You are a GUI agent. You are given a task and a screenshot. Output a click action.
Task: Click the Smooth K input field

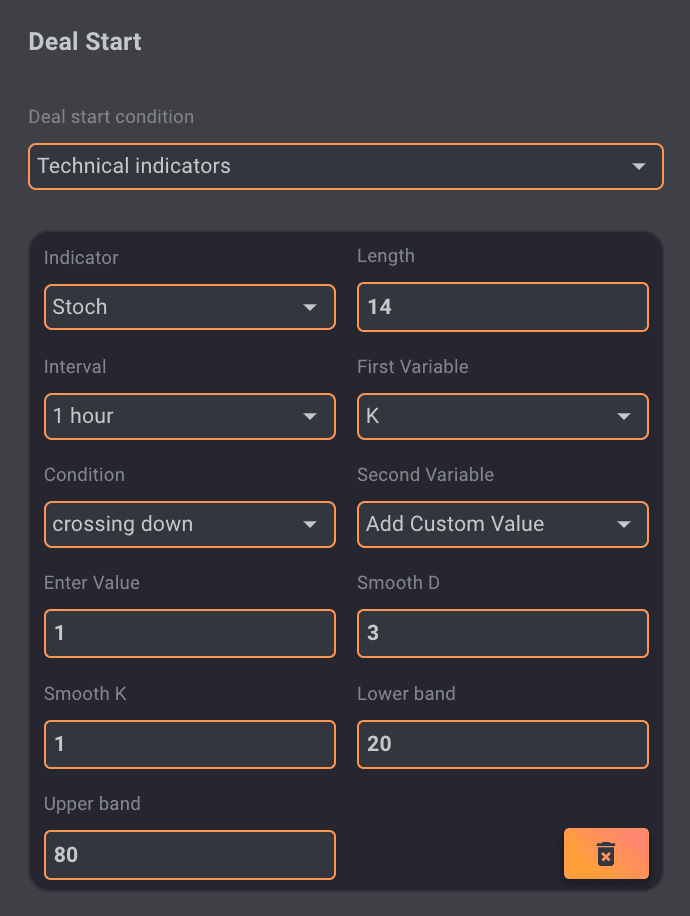(189, 744)
